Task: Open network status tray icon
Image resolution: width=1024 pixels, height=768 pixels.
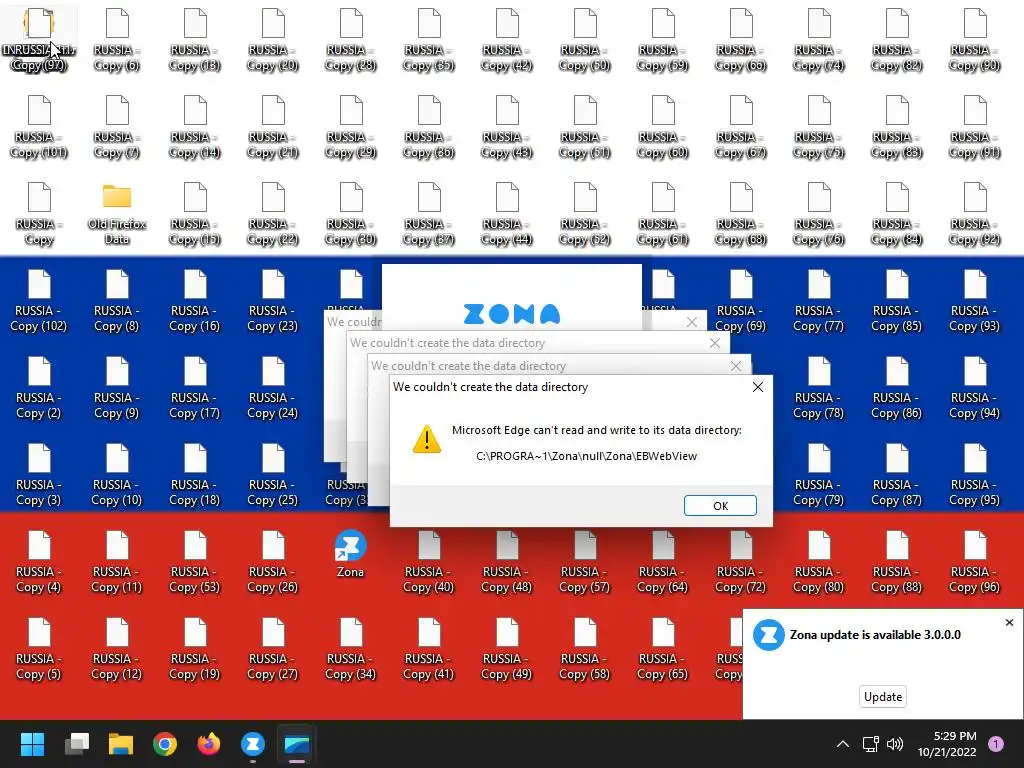Action: (x=871, y=744)
